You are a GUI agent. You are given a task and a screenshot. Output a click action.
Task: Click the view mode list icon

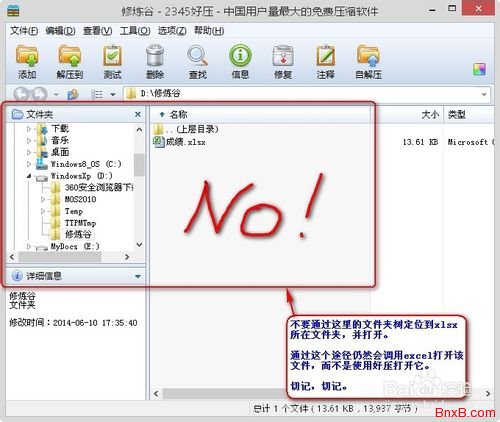click(x=97, y=94)
